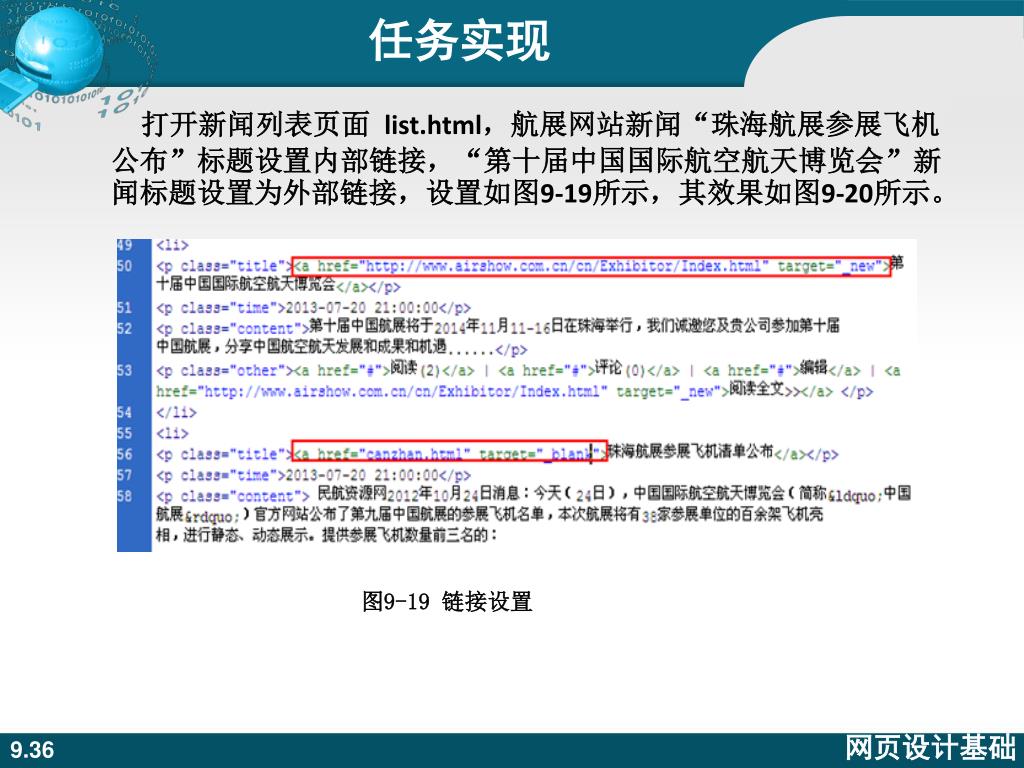Click the slide title 任务实现
Viewport: 1024px width, 768px height.
coord(460,40)
